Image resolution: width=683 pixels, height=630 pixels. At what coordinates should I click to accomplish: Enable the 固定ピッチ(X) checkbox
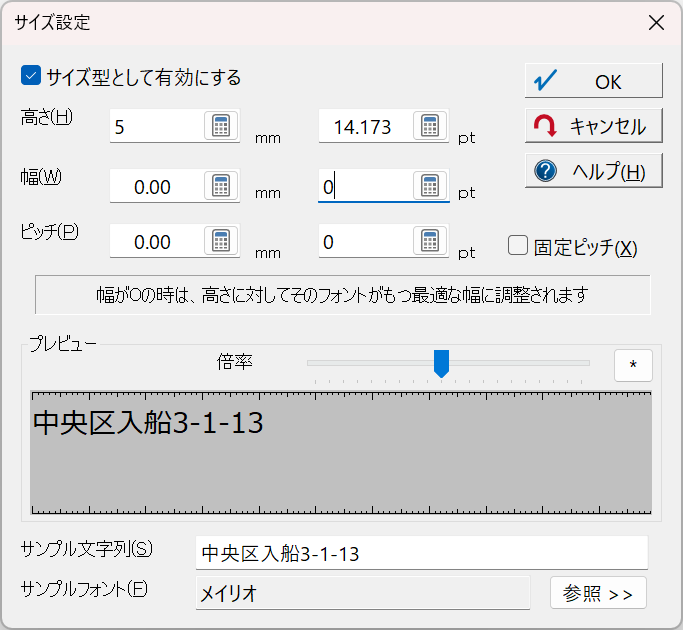point(518,245)
